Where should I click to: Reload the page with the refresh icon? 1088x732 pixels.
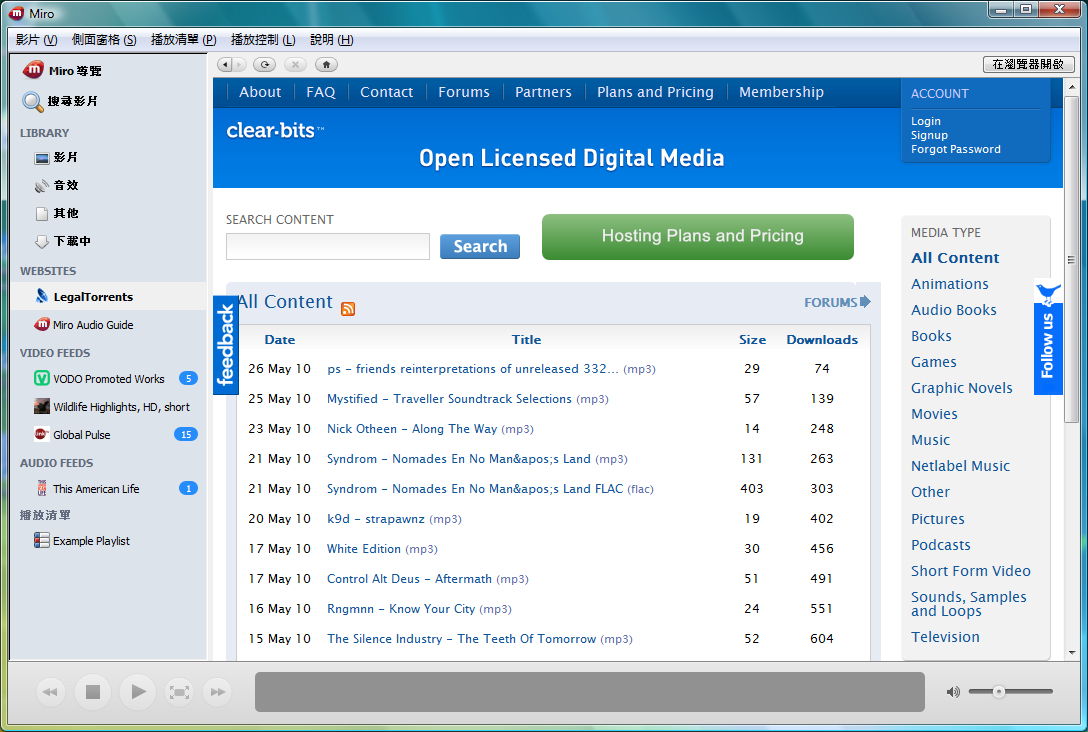click(264, 65)
